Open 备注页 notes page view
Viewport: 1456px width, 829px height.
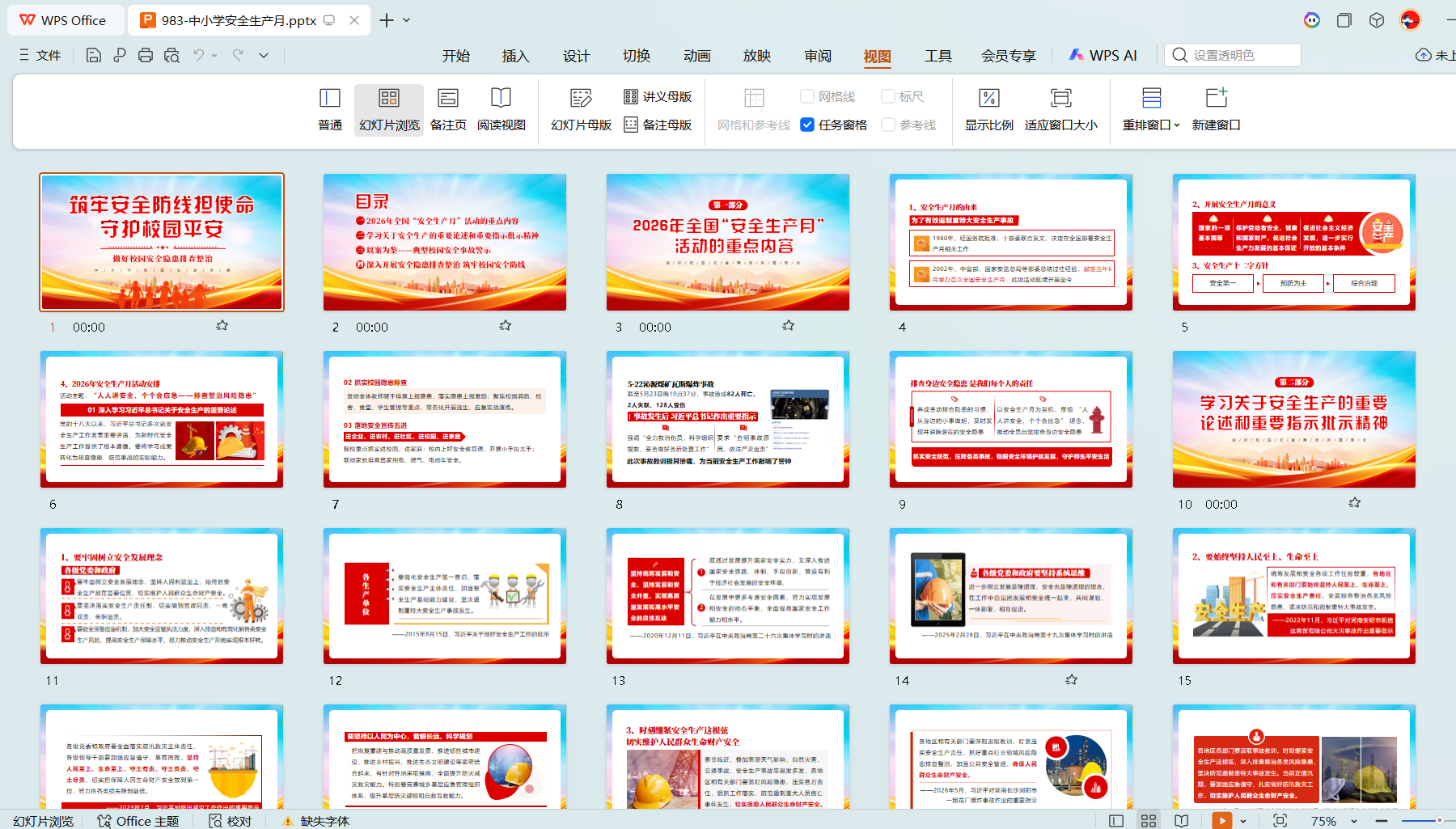pyautogui.click(x=448, y=109)
